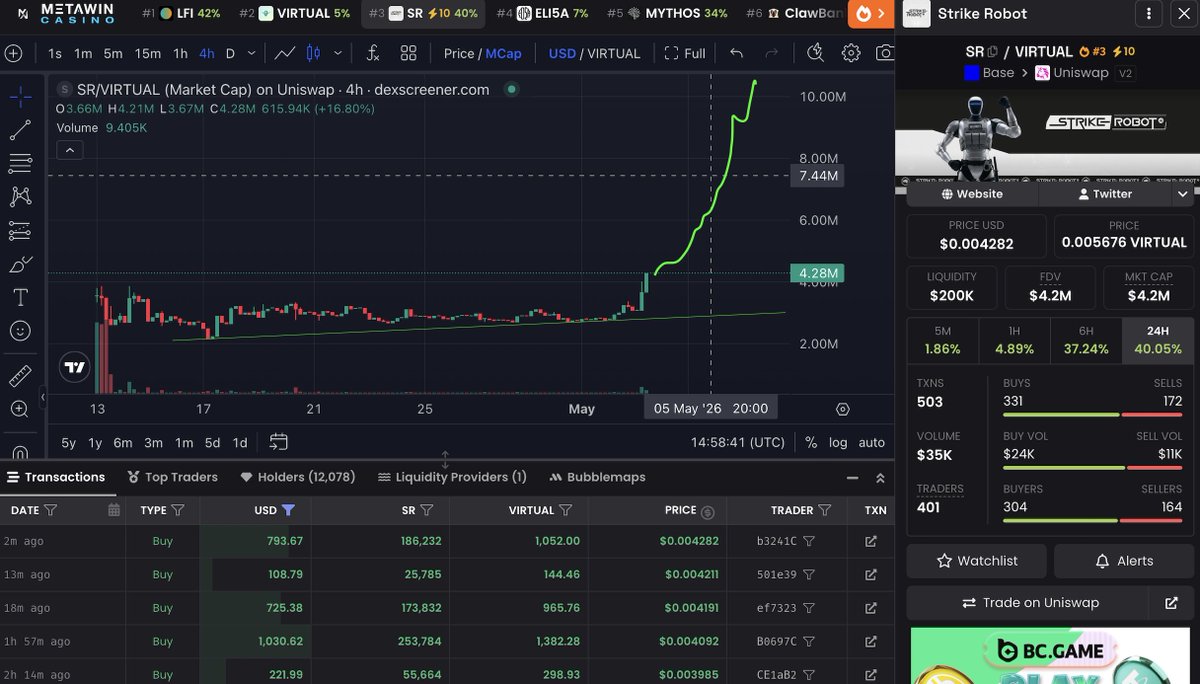Open the Strike Robot Website link
Viewport: 1200px width, 684px height.
tap(972, 194)
